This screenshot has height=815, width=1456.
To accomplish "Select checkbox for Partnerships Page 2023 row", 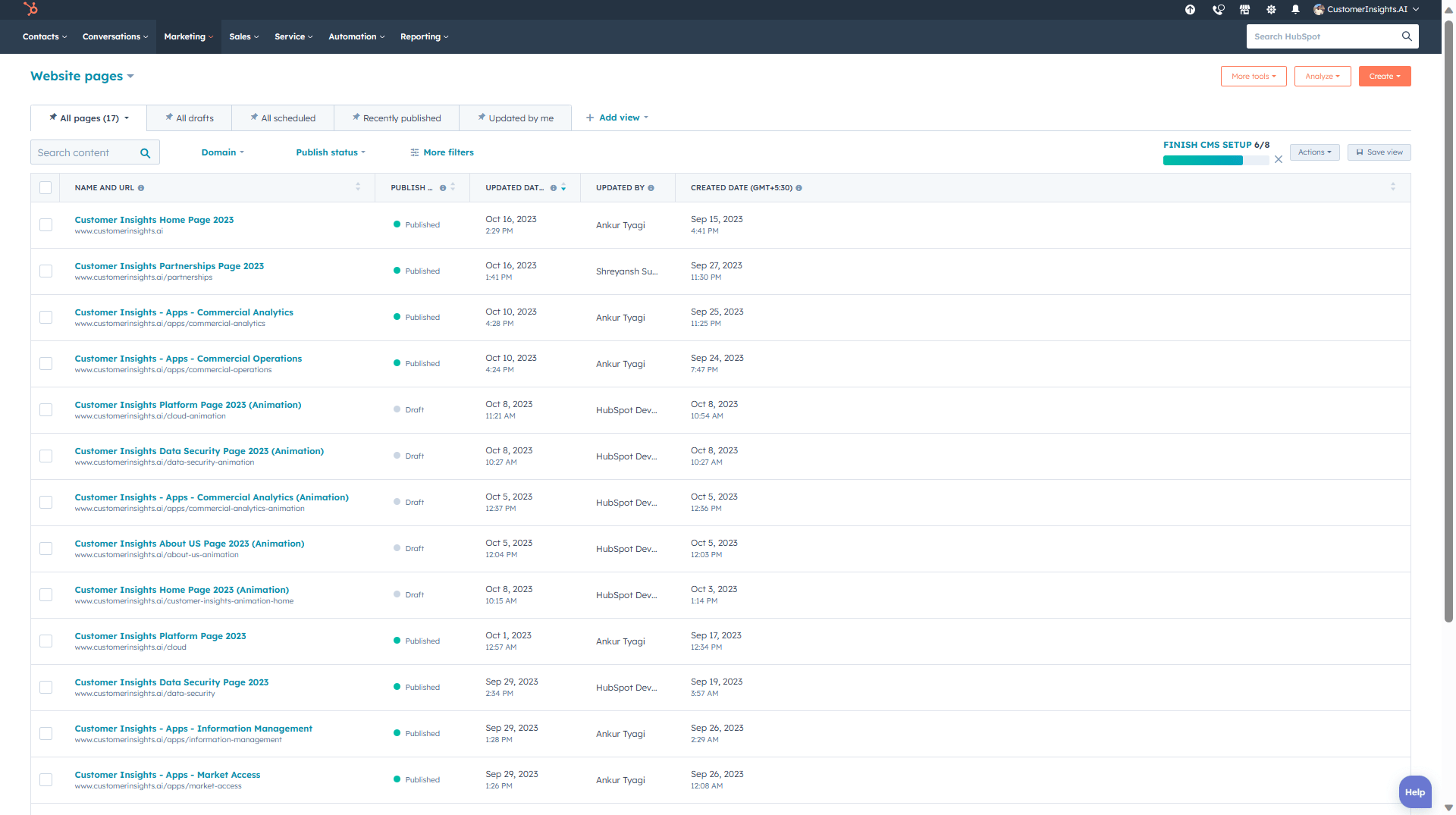I will tap(45, 271).
